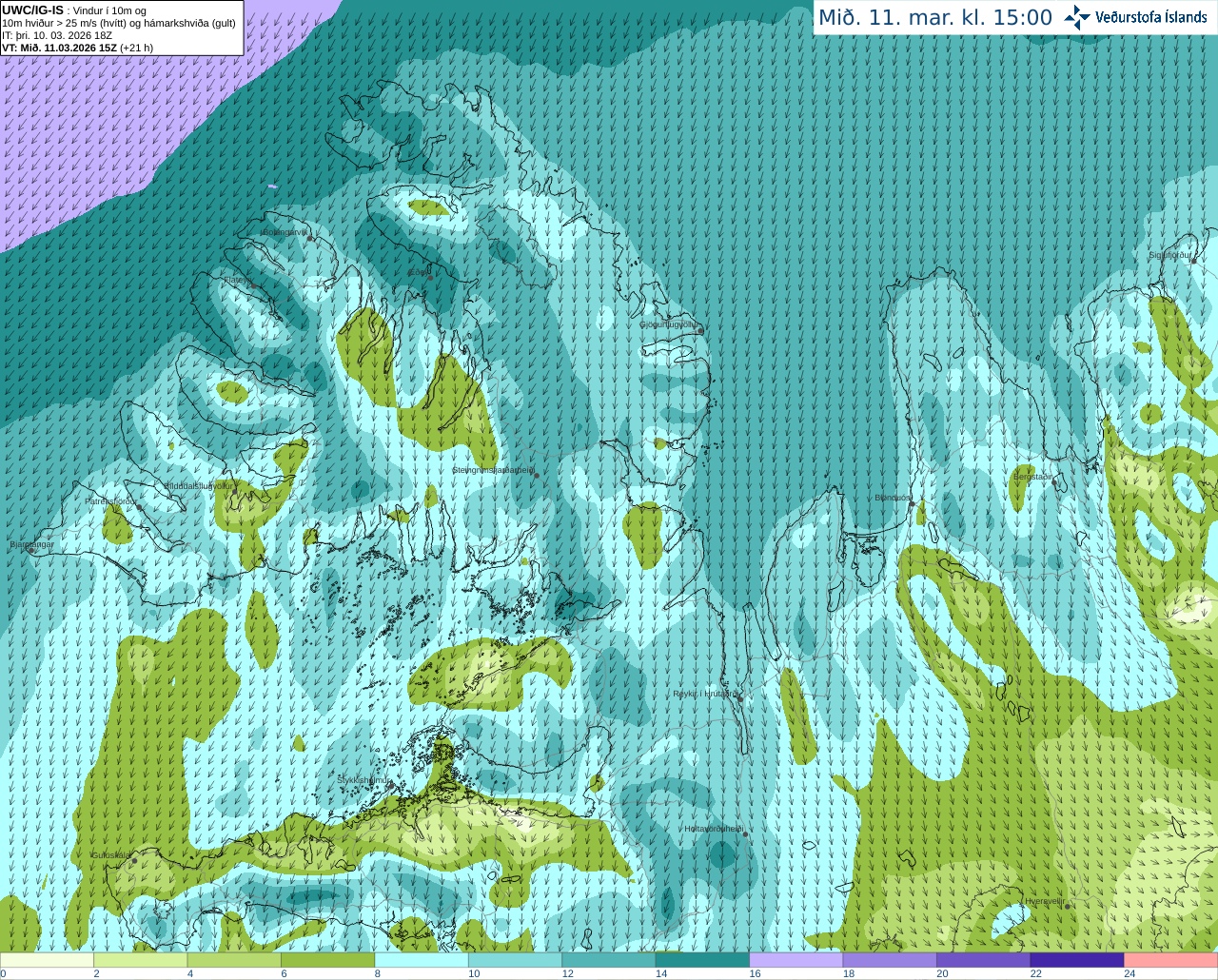This screenshot has width=1218, height=980.
Task: Click the legend value 24
Action: point(1130,973)
